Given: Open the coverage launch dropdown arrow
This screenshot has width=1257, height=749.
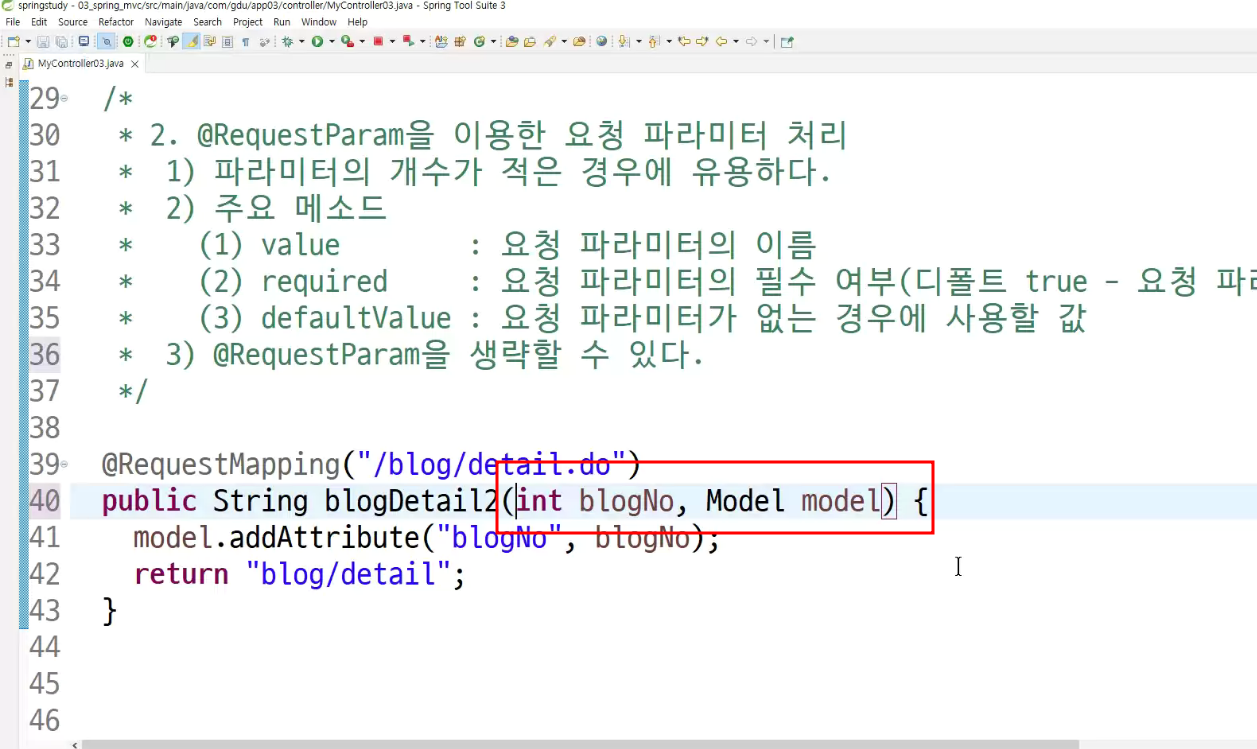Looking at the screenshot, I should (362, 42).
